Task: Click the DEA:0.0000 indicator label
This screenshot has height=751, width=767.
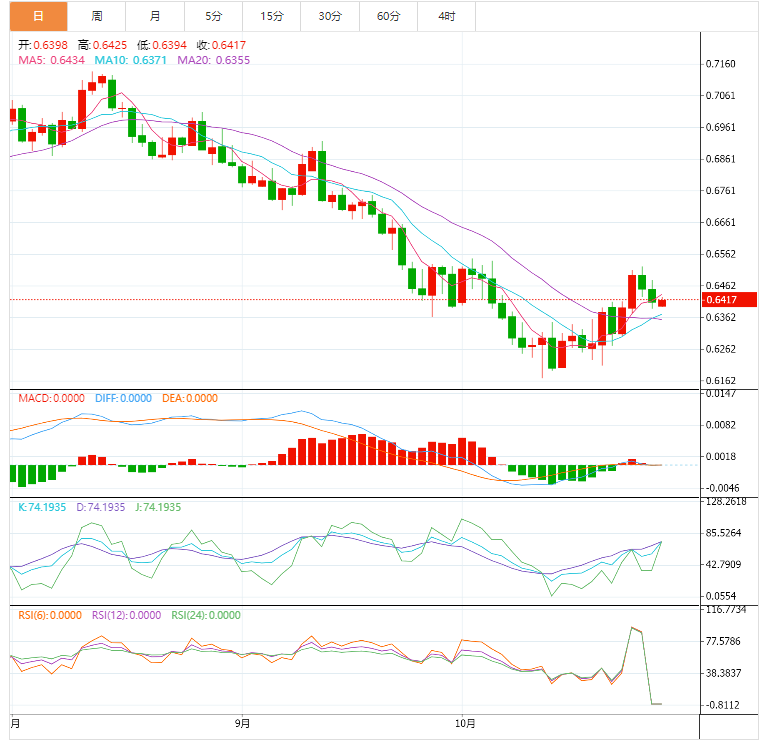Action: point(190,398)
